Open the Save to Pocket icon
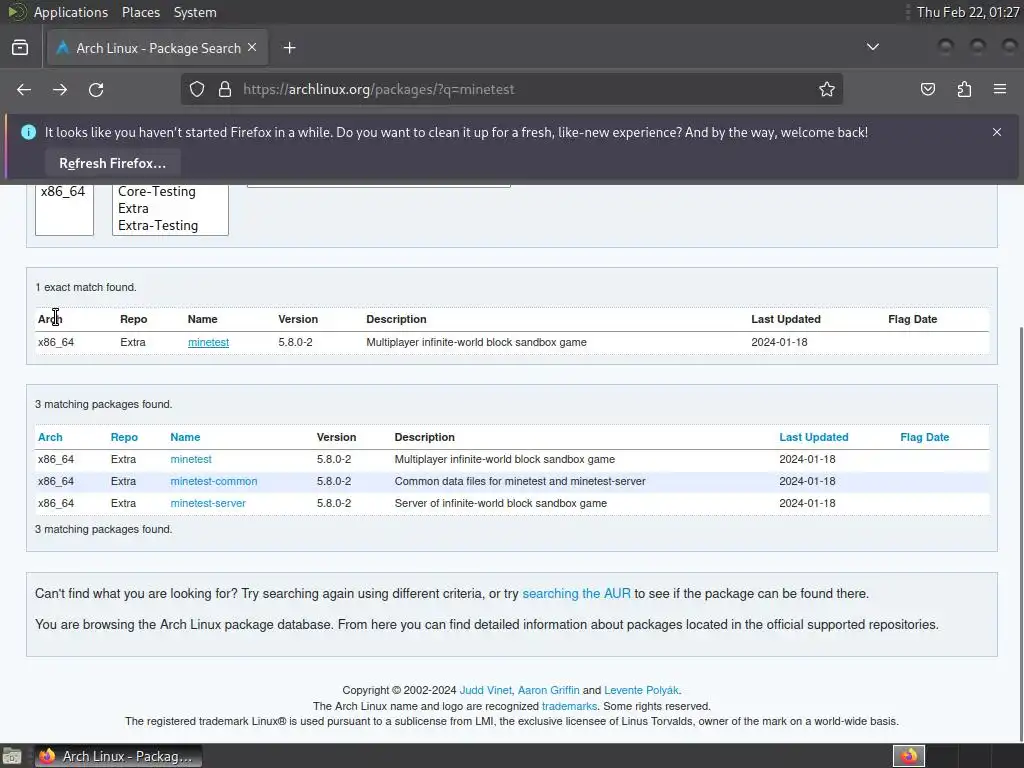 coord(928,89)
